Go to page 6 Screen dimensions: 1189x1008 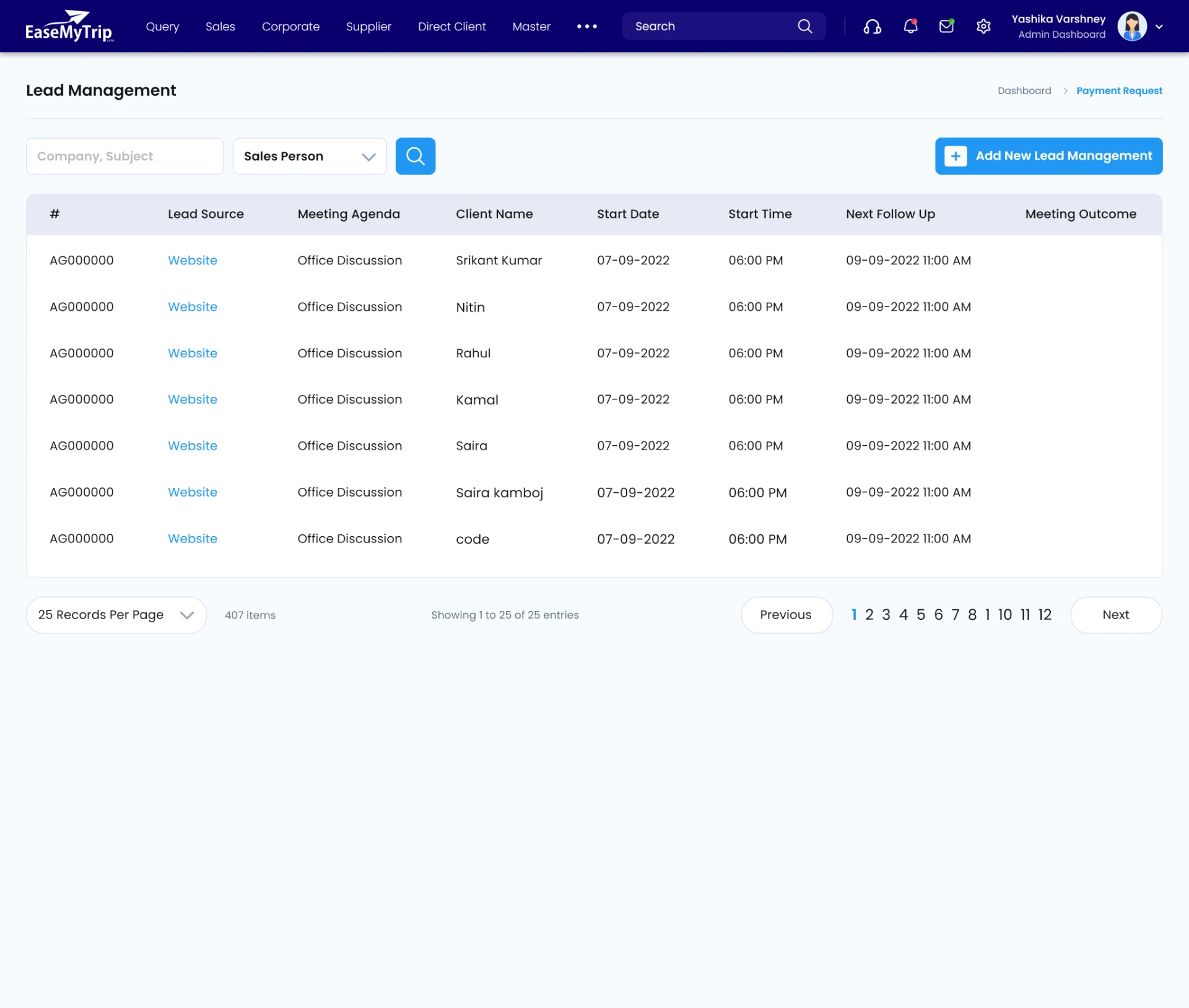pos(938,615)
